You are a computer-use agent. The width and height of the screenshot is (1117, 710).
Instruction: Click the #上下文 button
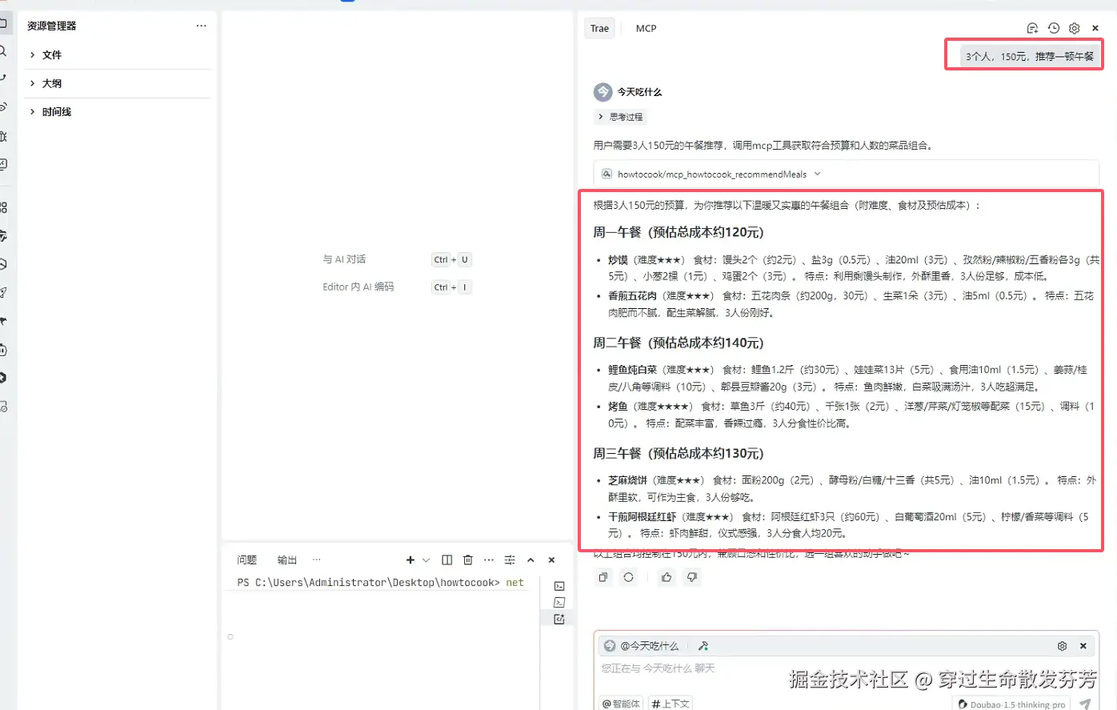coord(670,704)
